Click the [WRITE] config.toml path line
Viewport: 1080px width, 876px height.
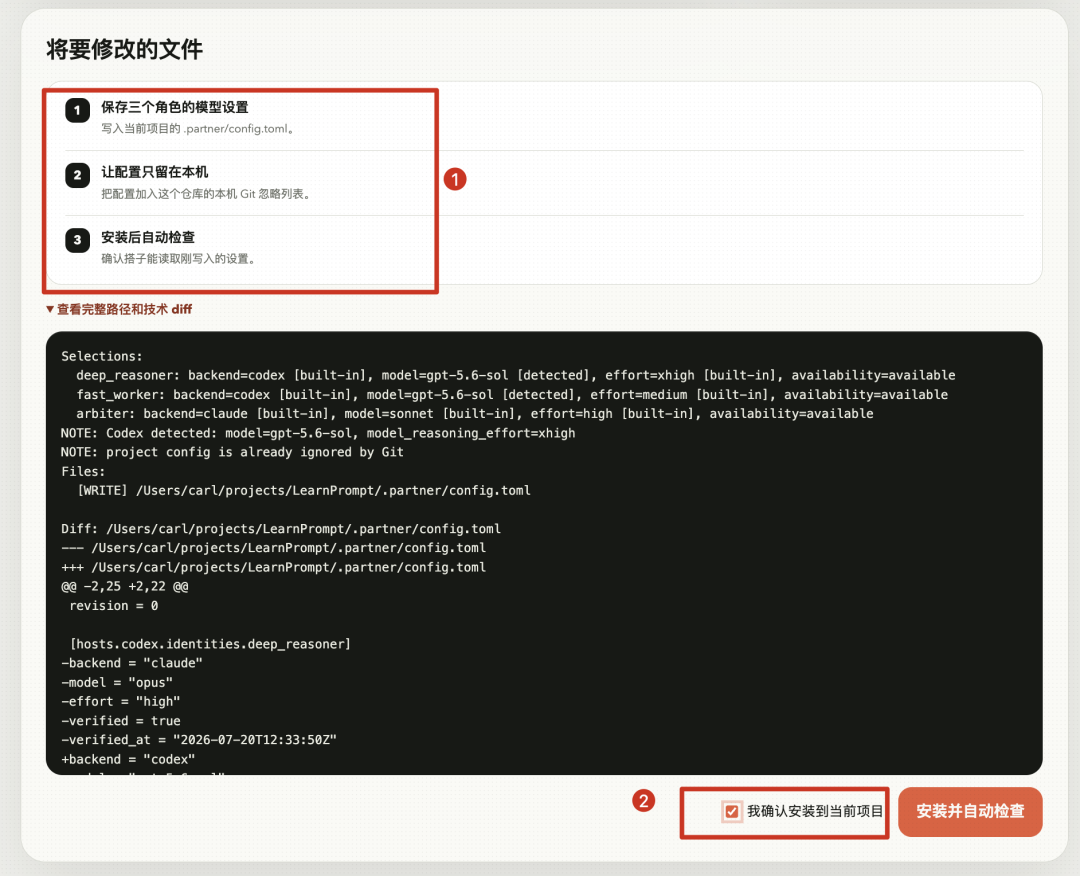pyautogui.click(x=304, y=490)
